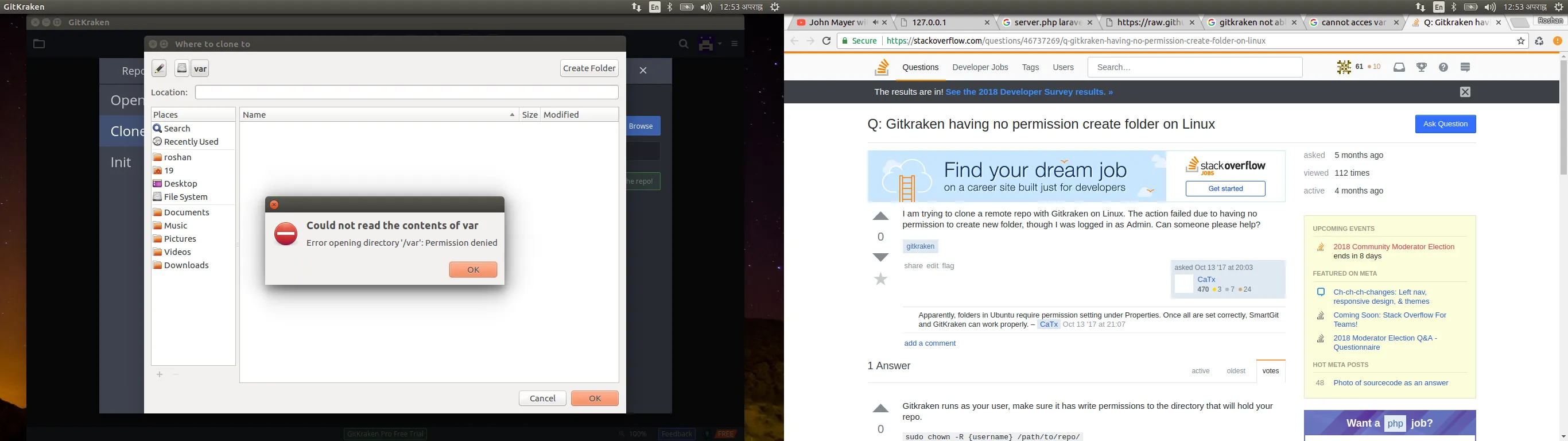Sort file list by the Modified column

pos(580,115)
